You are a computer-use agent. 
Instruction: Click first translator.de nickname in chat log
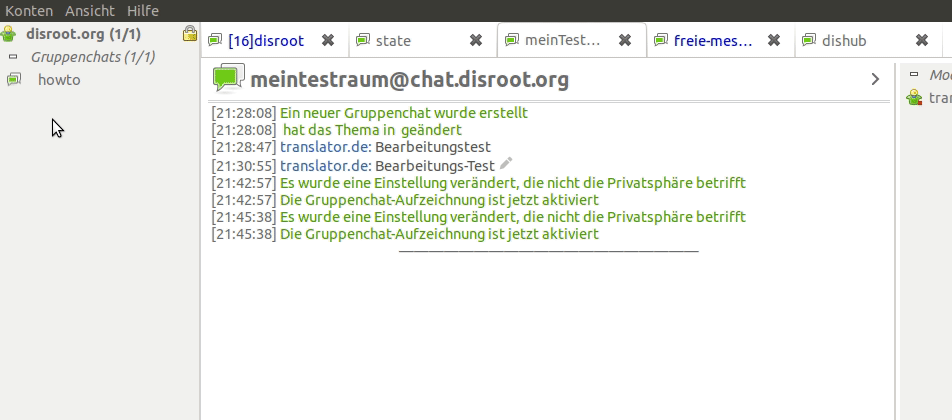point(325,147)
